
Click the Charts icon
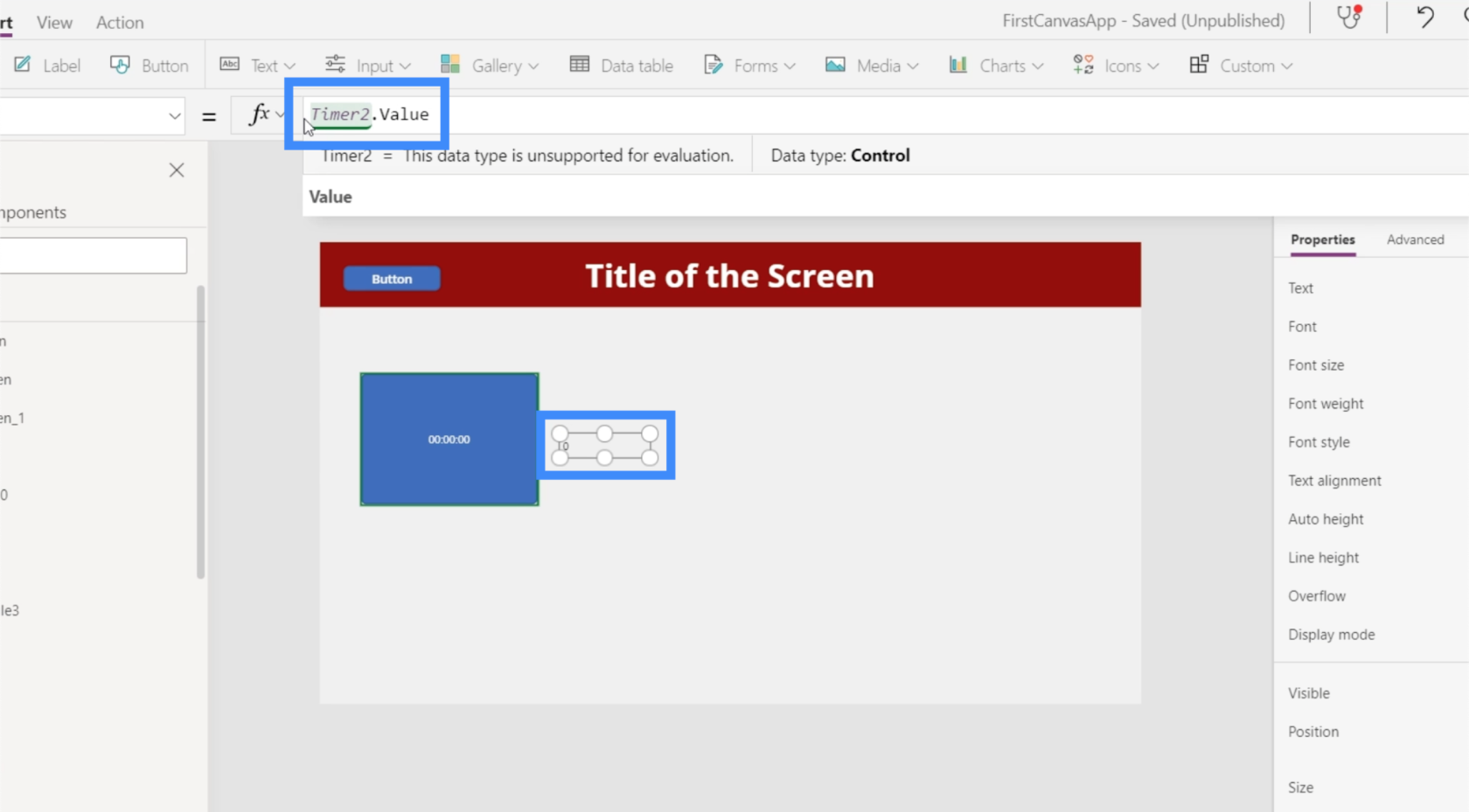click(x=958, y=65)
